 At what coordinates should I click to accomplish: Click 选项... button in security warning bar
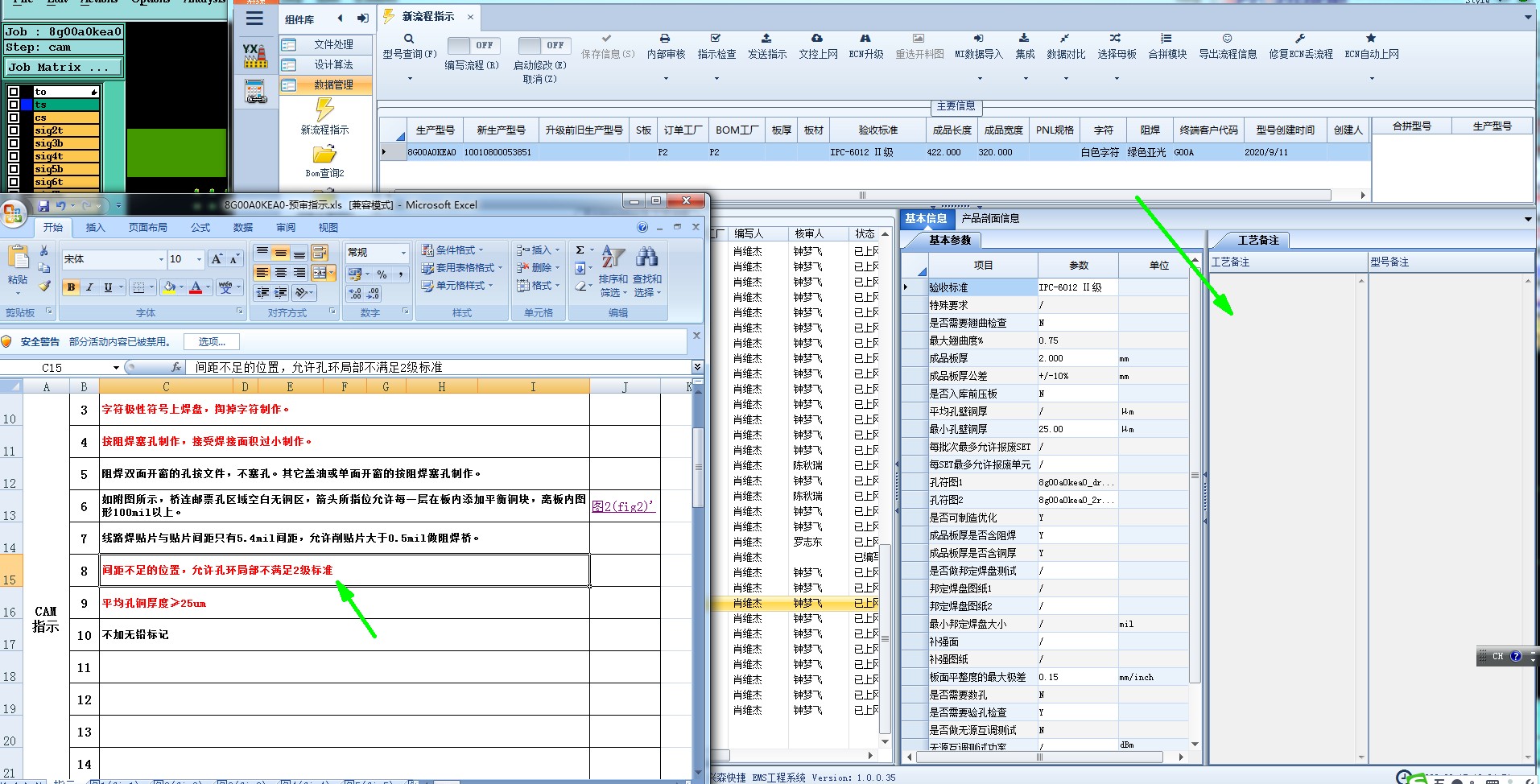pos(212,341)
